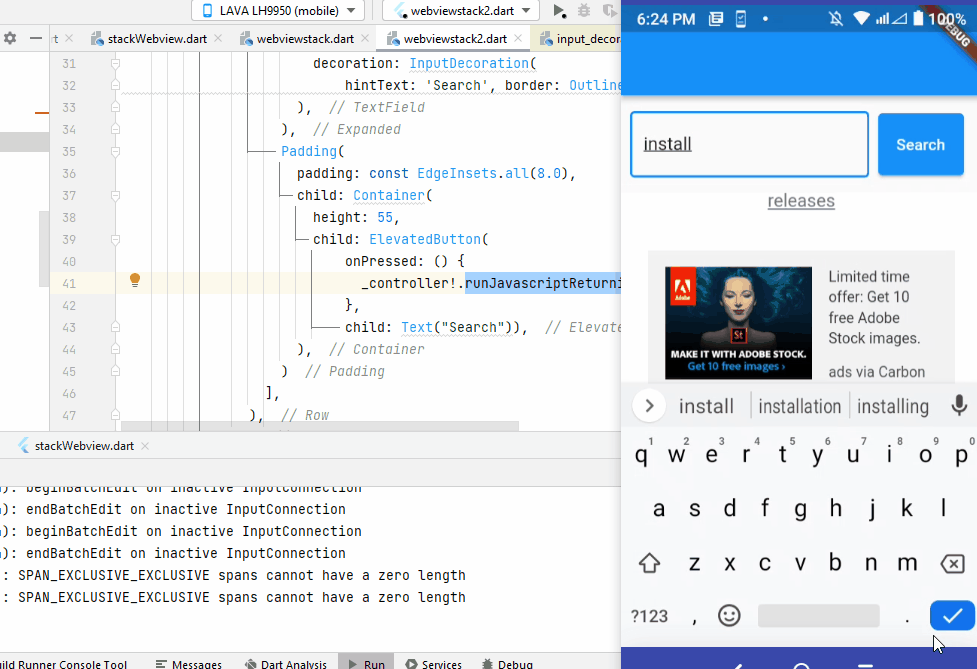Choose the installation keyboard suggestion

[x=799, y=406]
